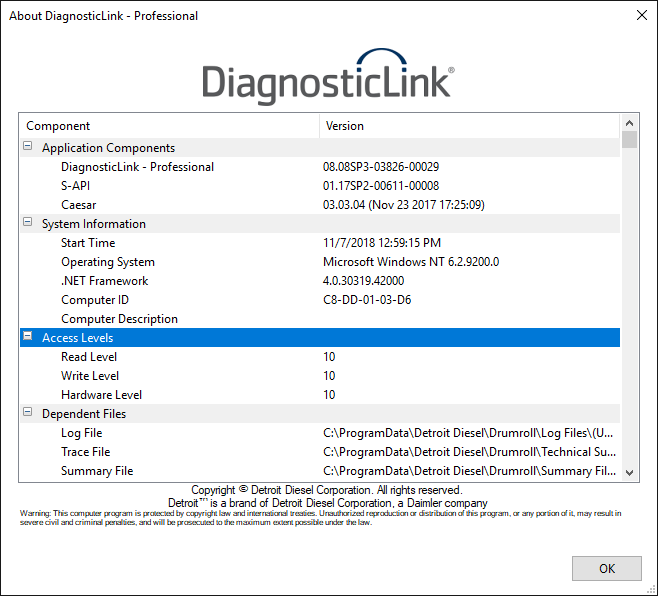Collapse the Access Levels group
Screen dimensions: 658x596
coord(27,336)
